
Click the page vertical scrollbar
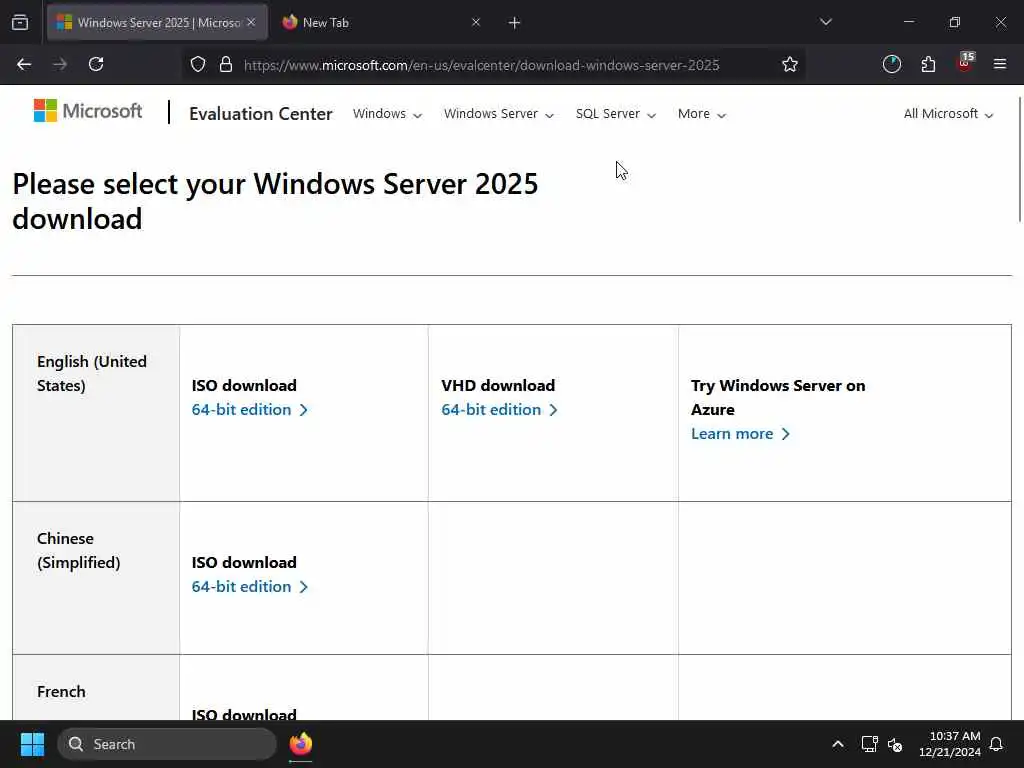1019,160
